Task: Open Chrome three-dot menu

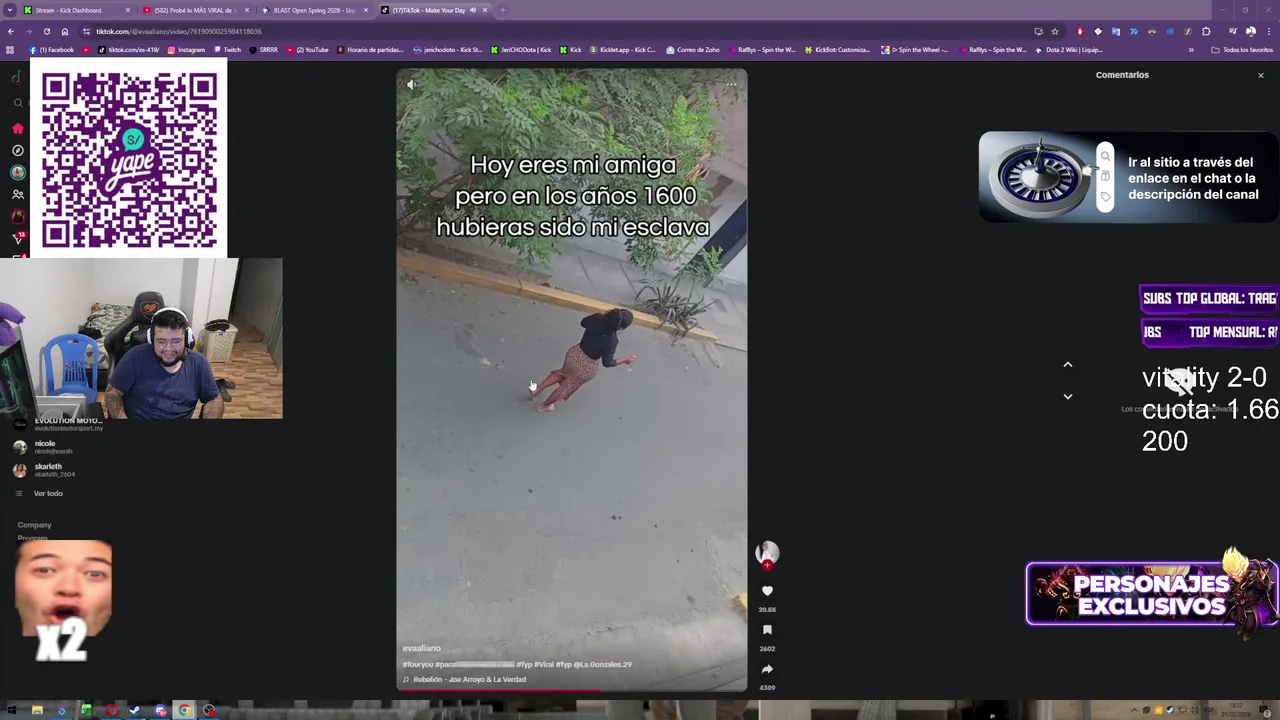Action: (1269, 31)
